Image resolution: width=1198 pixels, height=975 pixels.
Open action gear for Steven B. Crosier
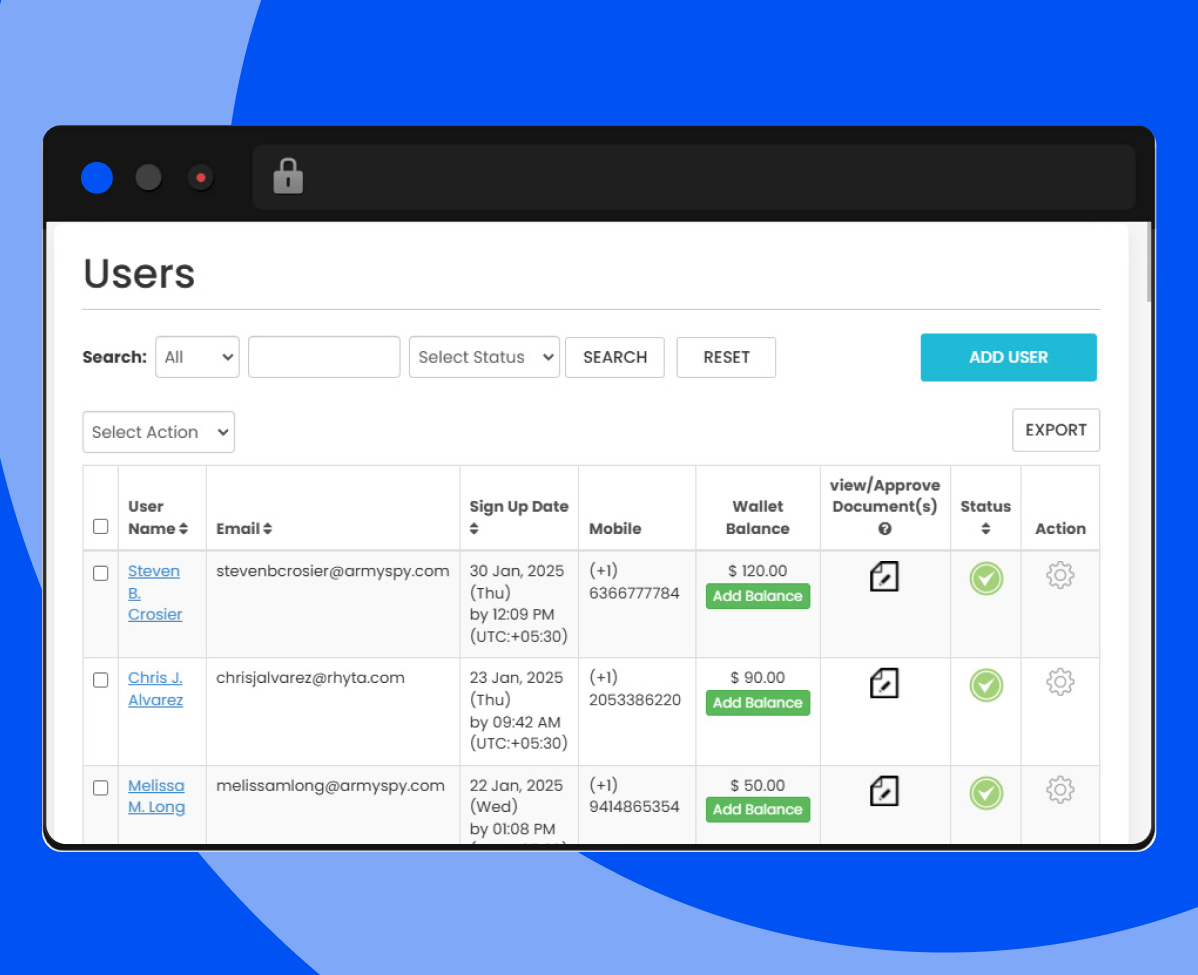point(1060,576)
